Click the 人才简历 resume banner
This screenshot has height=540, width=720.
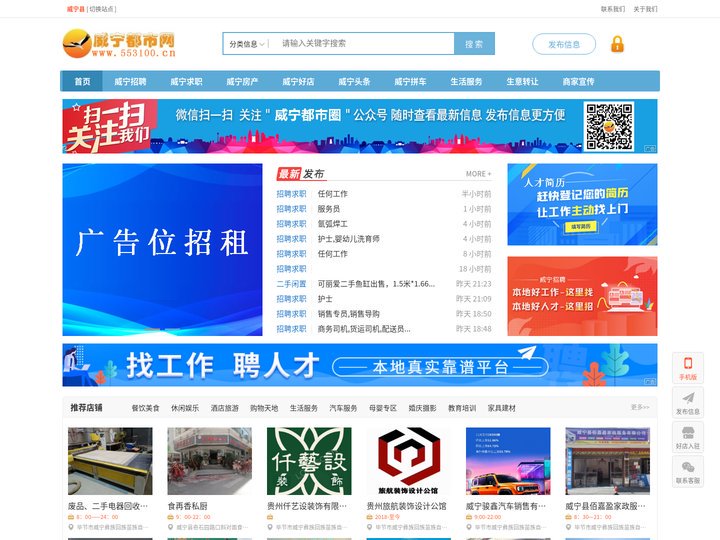pyautogui.click(x=582, y=204)
